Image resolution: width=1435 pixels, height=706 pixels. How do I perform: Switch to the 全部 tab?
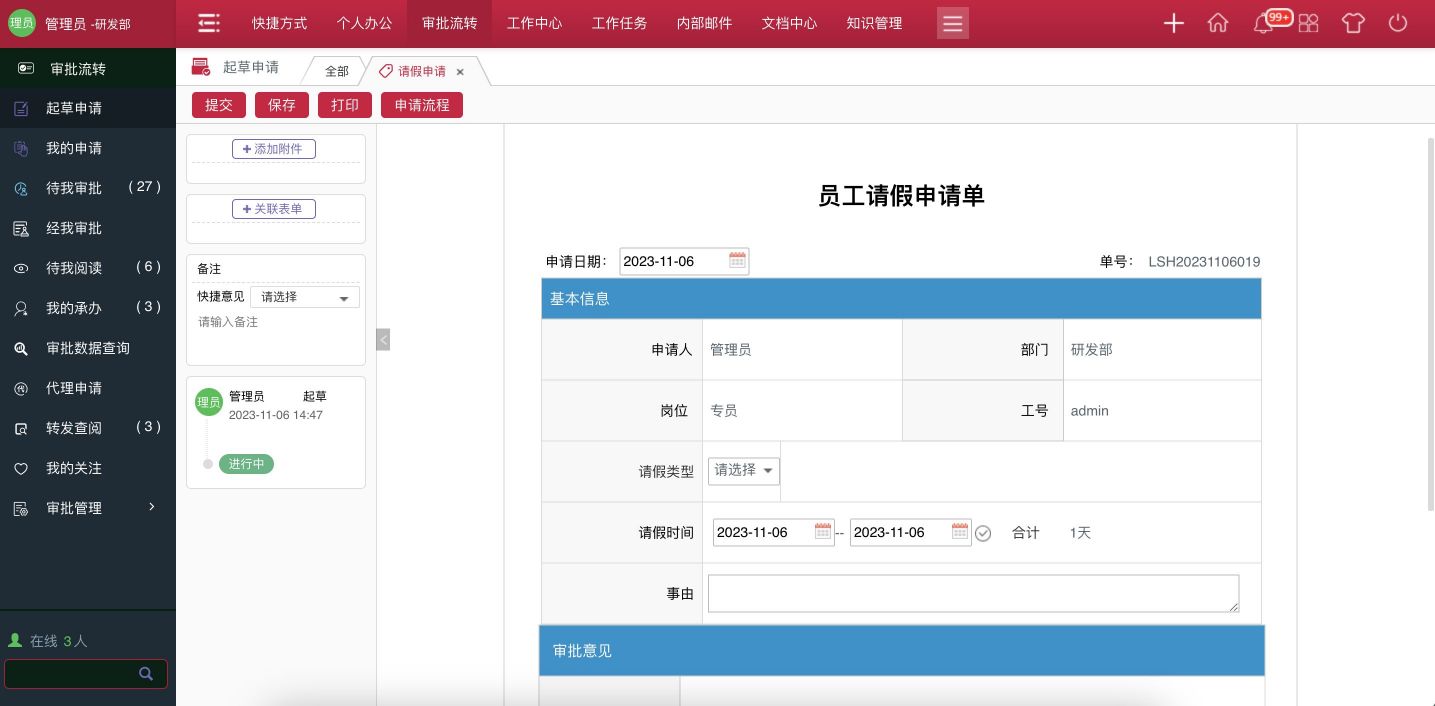point(337,71)
